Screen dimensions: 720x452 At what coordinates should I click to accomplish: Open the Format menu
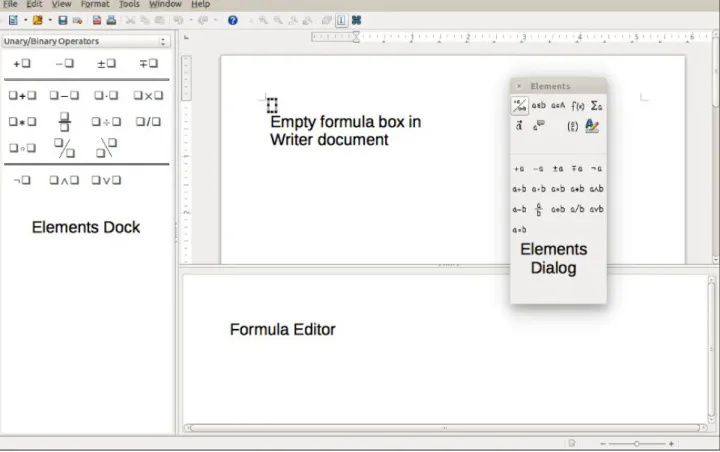tap(95, 4)
